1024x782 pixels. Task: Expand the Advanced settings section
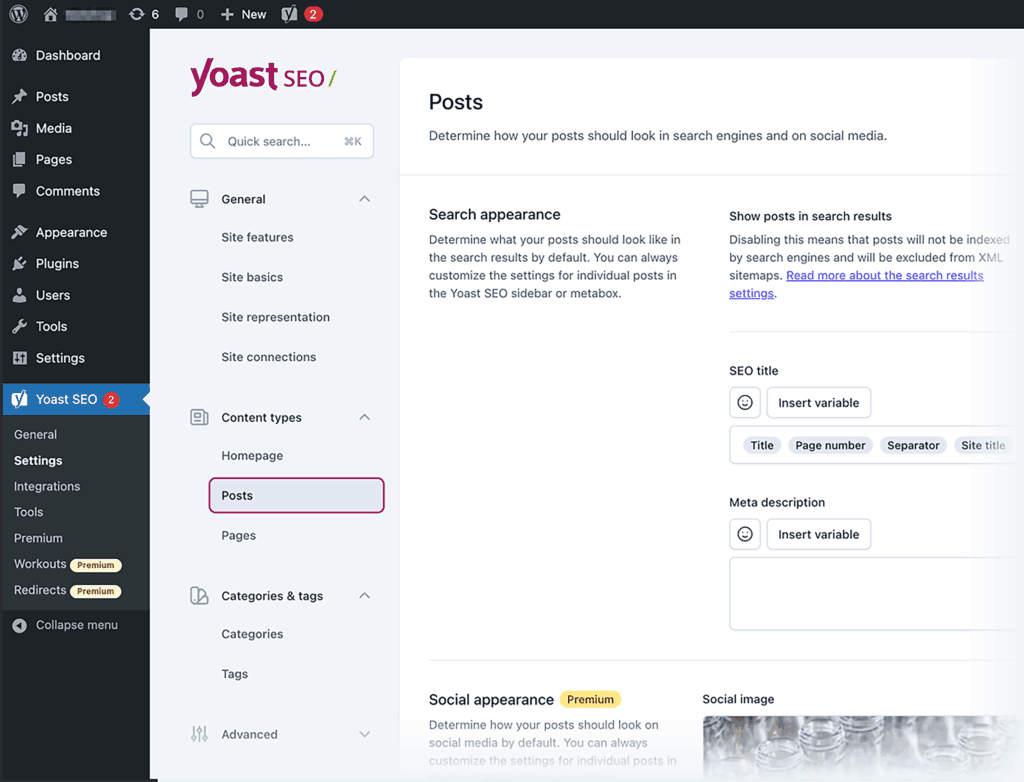click(364, 734)
